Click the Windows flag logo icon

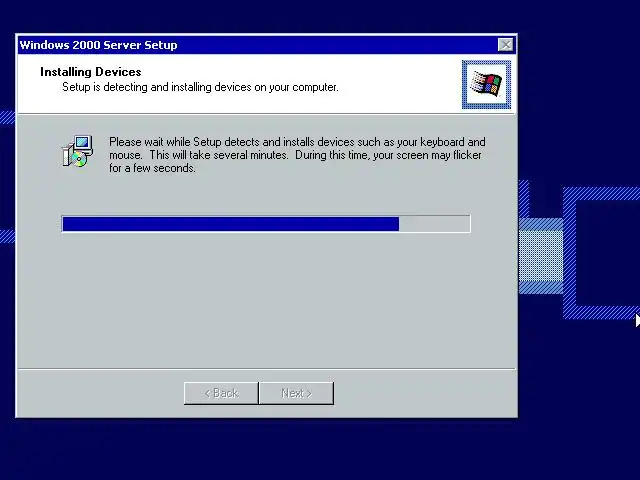click(x=486, y=84)
